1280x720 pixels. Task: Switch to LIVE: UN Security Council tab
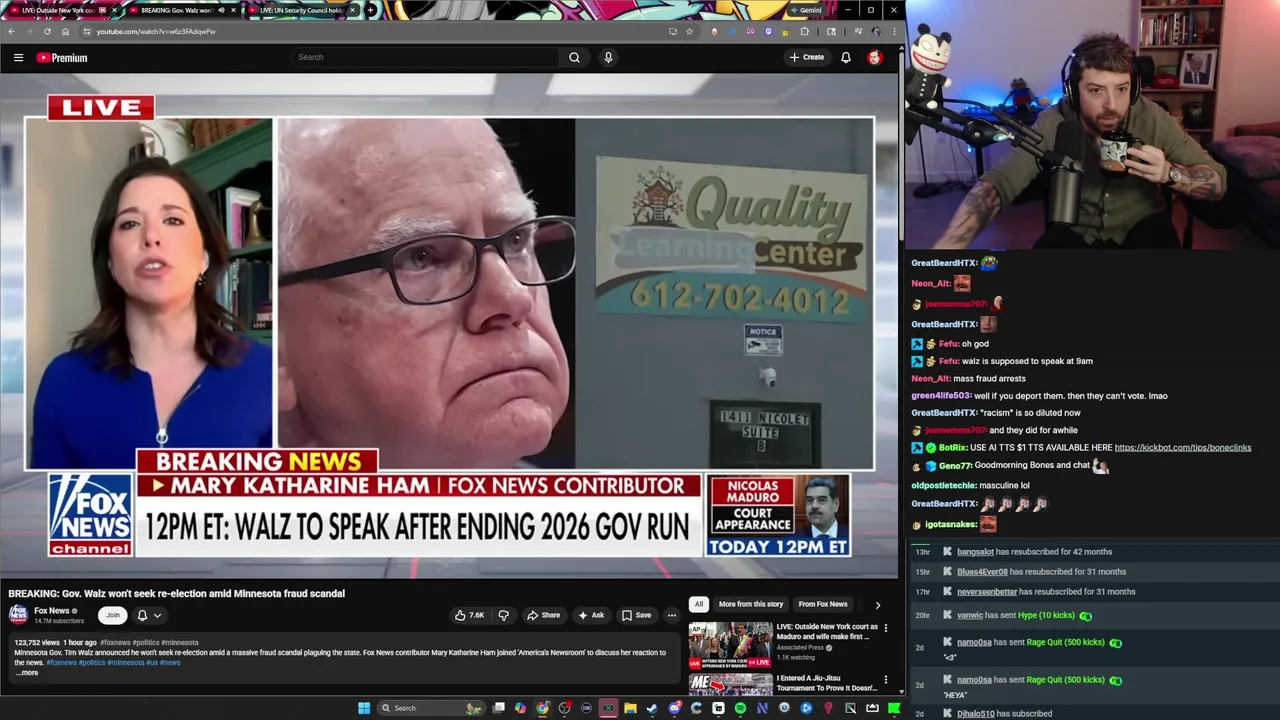(x=302, y=10)
